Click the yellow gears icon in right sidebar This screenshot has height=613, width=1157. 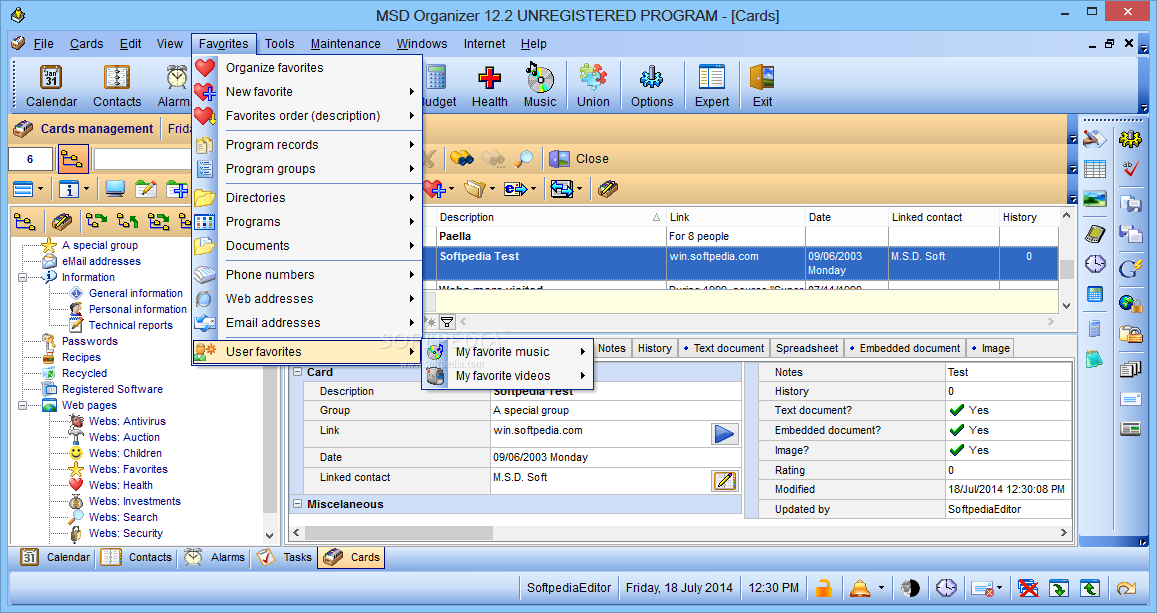1130,138
